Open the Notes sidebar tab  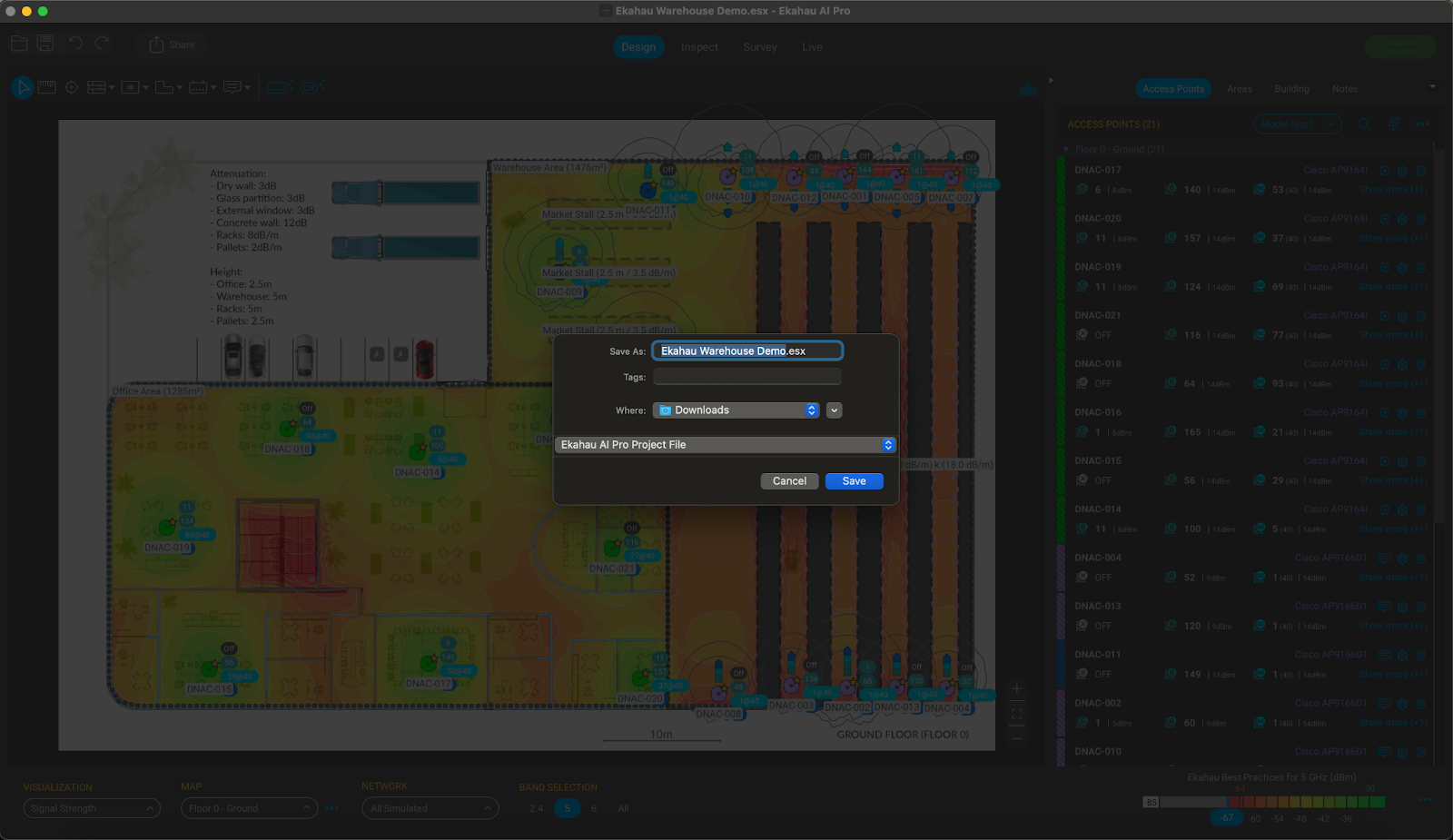(1345, 89)
